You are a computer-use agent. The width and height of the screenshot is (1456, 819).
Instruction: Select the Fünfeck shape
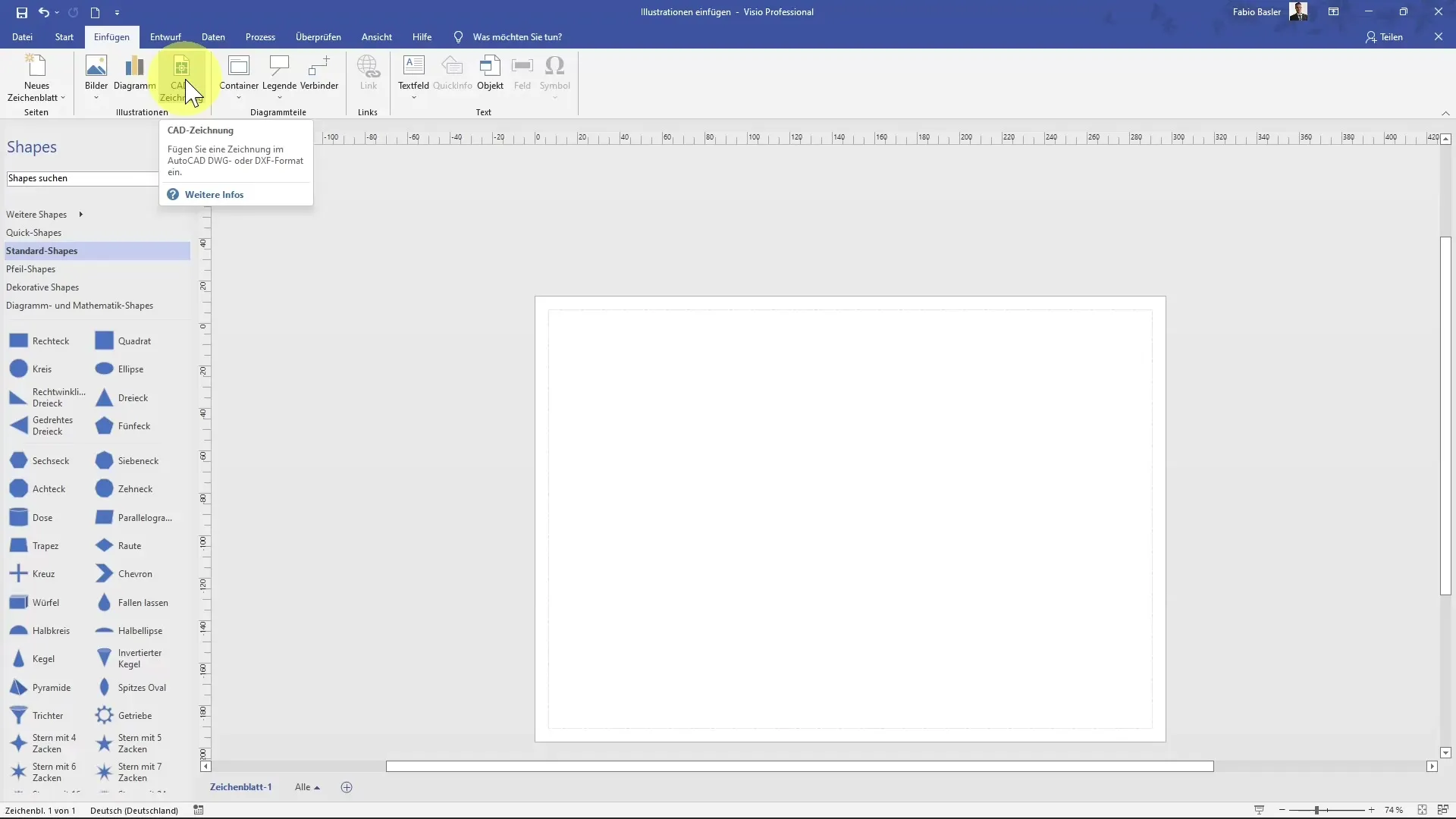pos(123,426)
